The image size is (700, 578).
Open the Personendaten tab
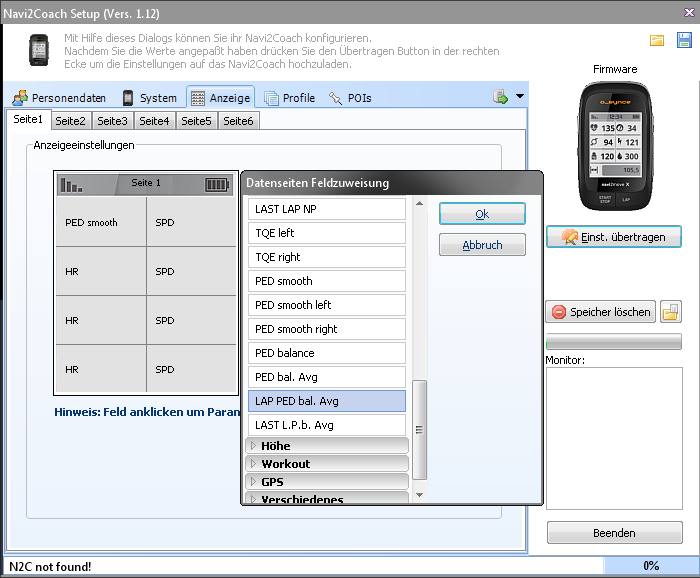pos(59,98)
